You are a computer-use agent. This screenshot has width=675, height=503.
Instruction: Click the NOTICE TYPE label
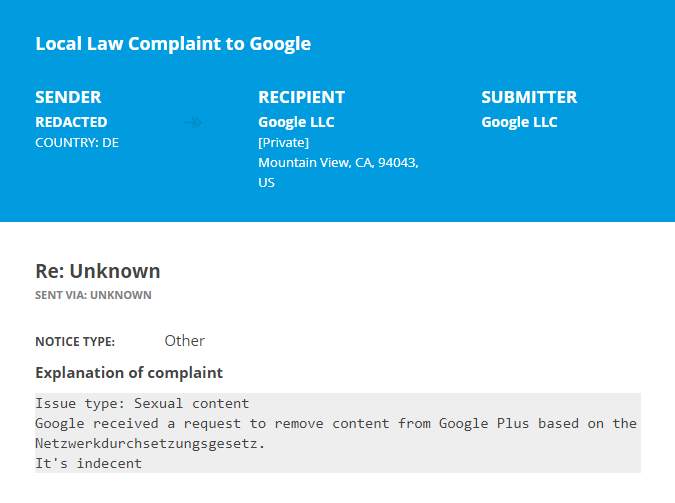pyautogui.click(x=75, y=342)
